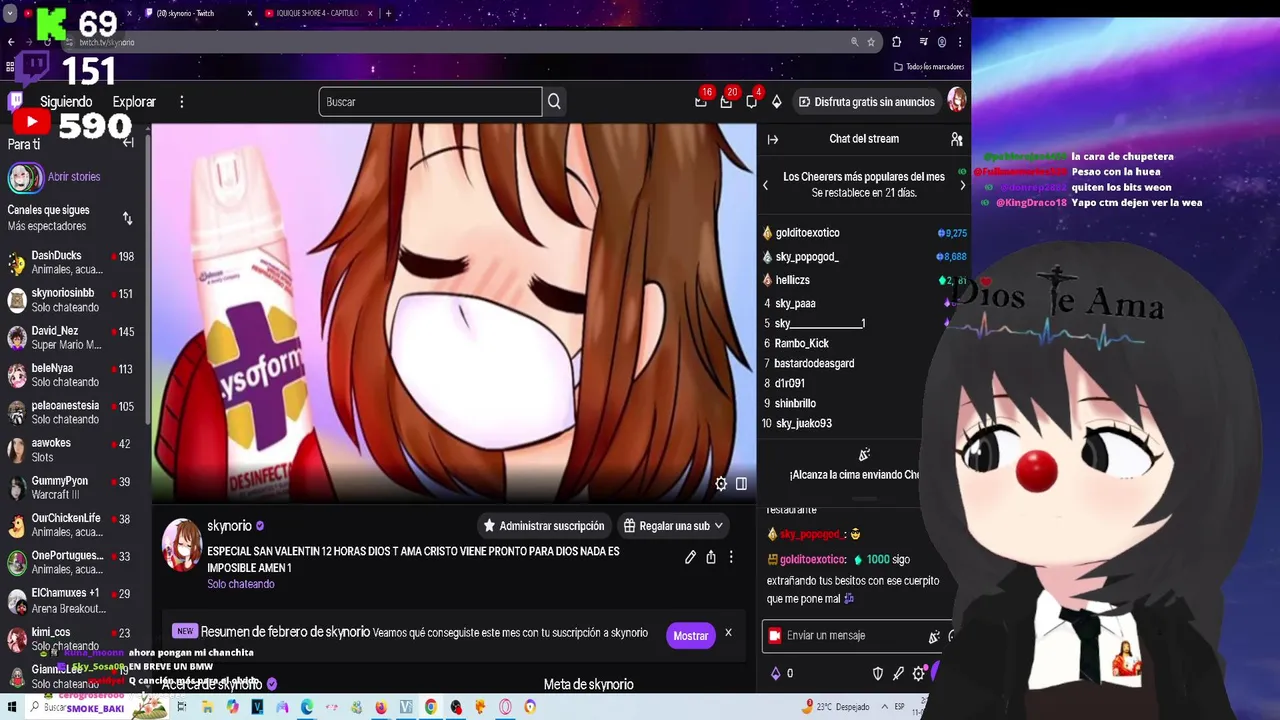Open chat settings gear icon

click(x=919, y=674)
